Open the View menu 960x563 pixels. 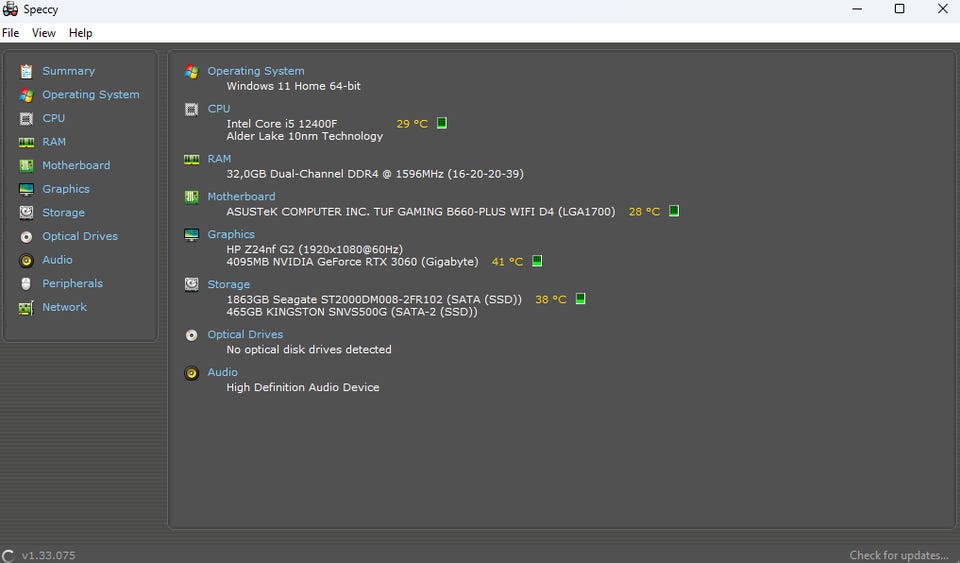[x=43, y=33]
